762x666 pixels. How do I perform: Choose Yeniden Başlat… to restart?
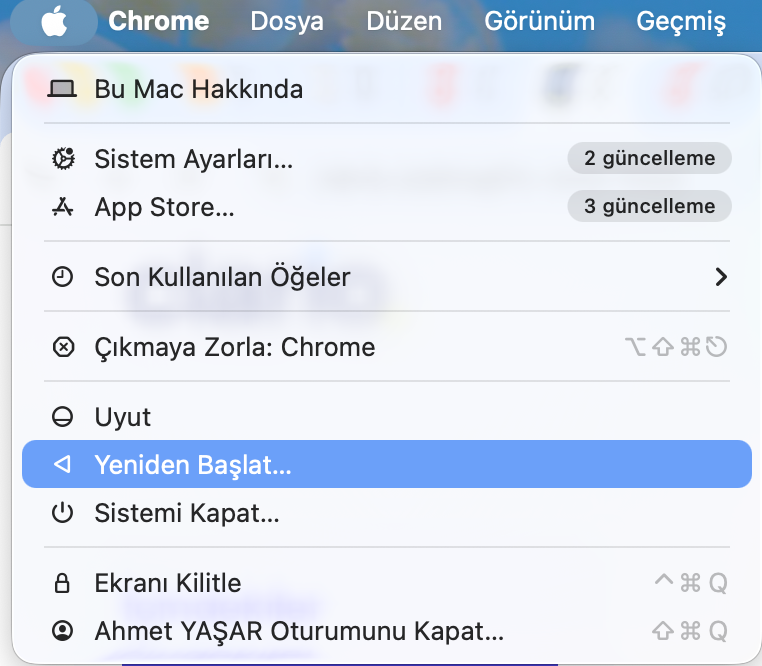(x=387, y=464)
